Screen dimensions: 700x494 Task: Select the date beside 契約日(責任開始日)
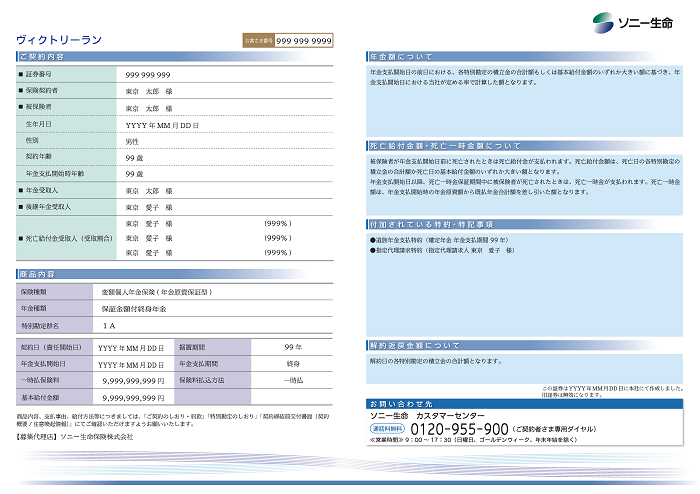tap(131, 348)
